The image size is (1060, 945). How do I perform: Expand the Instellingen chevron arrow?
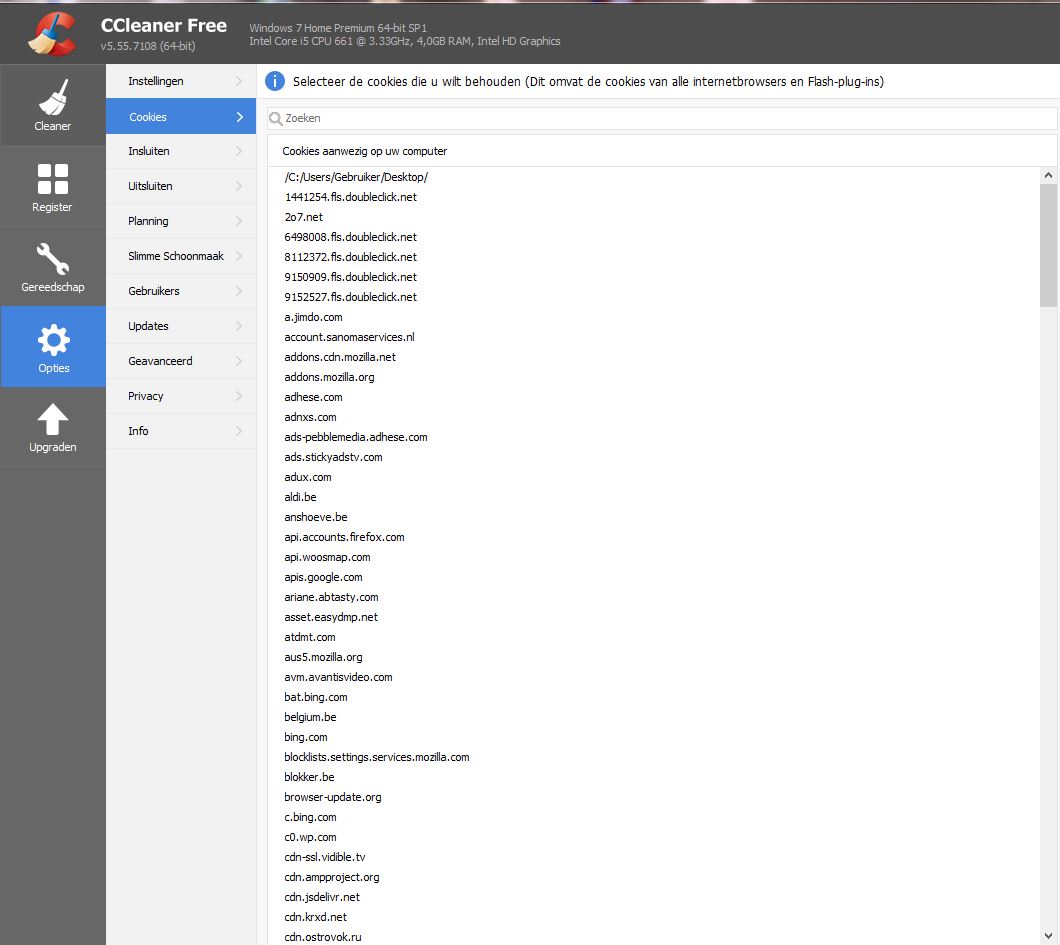click(239, 81)
